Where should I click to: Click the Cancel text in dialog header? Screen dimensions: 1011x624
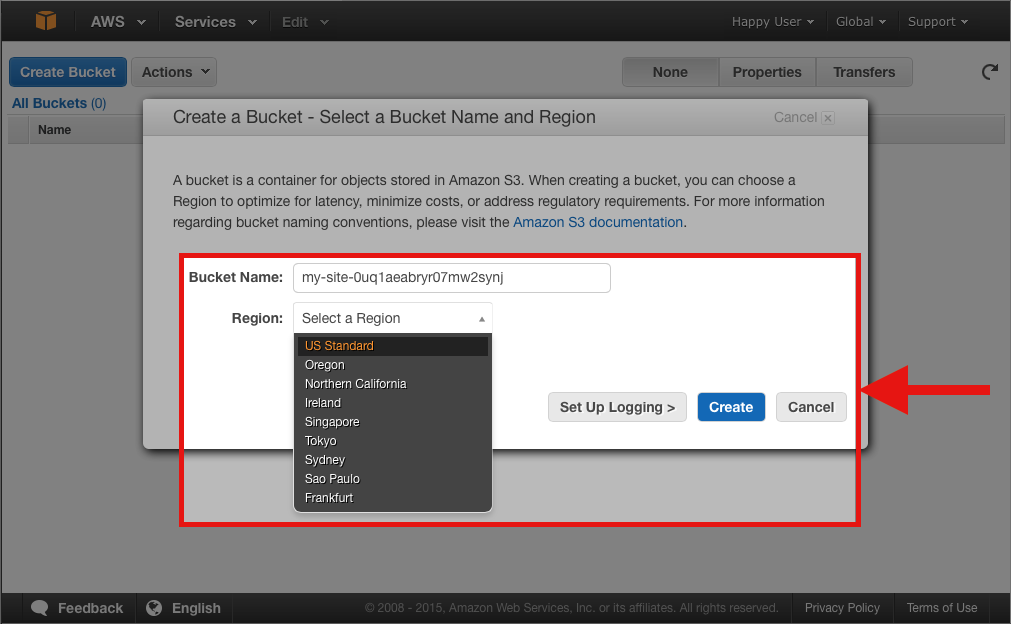[x=795, y=117]
